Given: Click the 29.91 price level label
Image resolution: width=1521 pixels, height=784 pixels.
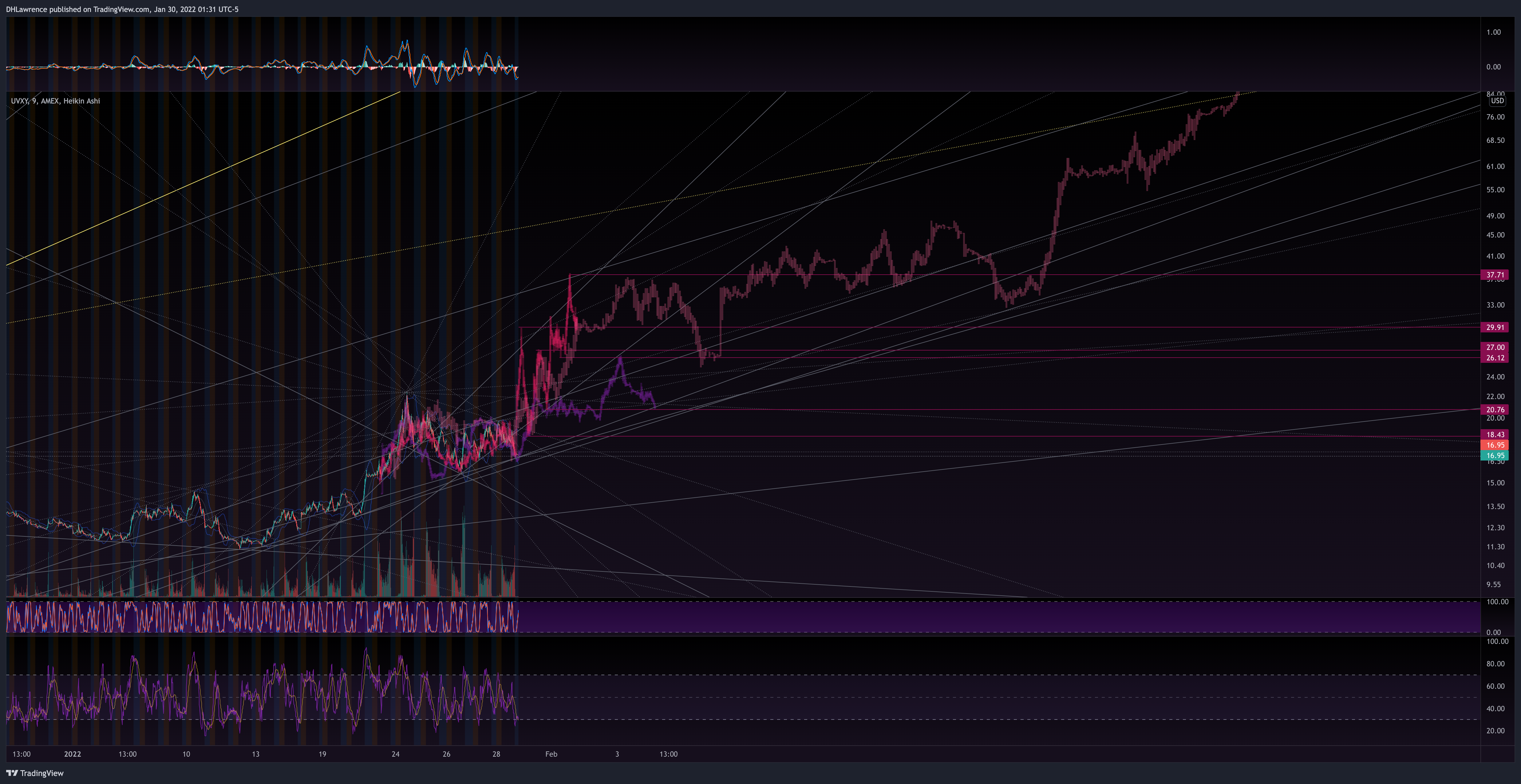Looking at the screenshot, I should tap(1495, 327).
